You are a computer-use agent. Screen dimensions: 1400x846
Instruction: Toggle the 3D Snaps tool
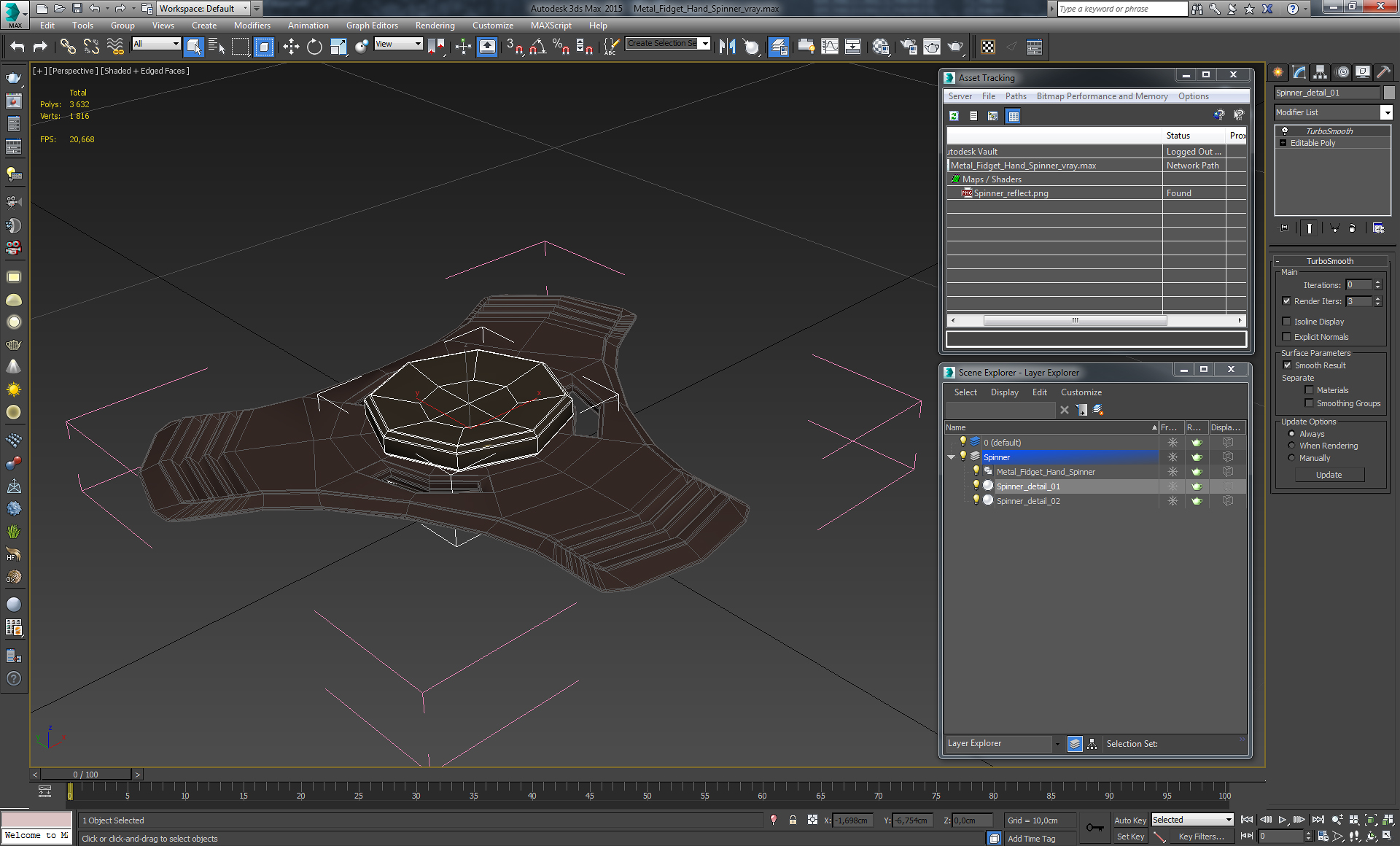tap(515, 47)
